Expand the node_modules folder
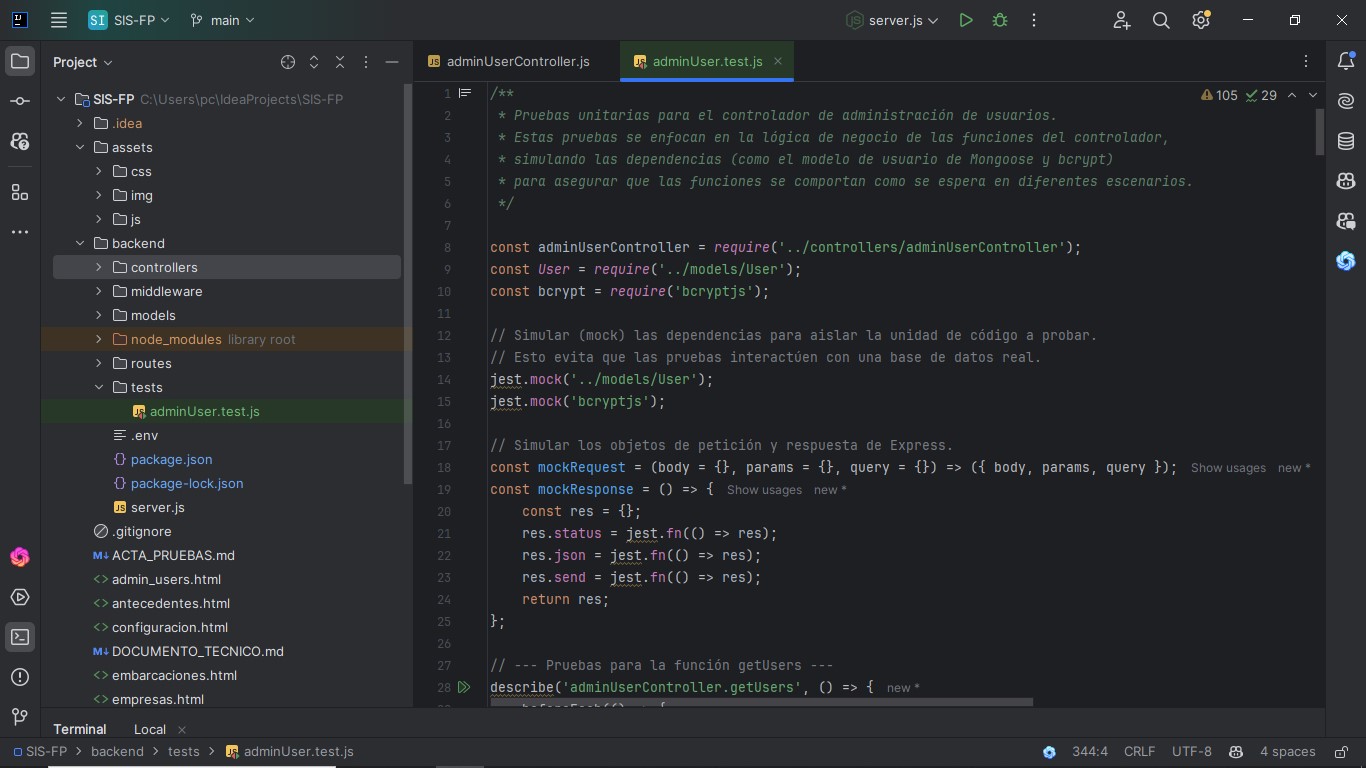Screen dimensions: 1366x768 [x=99, y=339]
